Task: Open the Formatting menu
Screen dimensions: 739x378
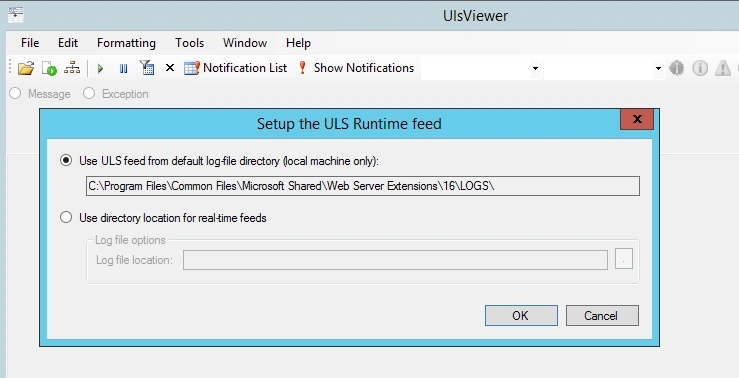Action: click(x=126, y=43)
